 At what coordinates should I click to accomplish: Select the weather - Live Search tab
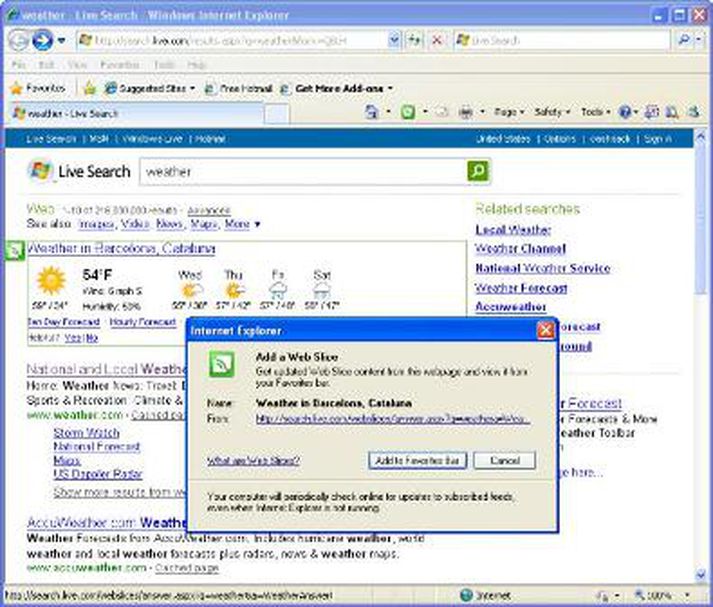(134, 113)
